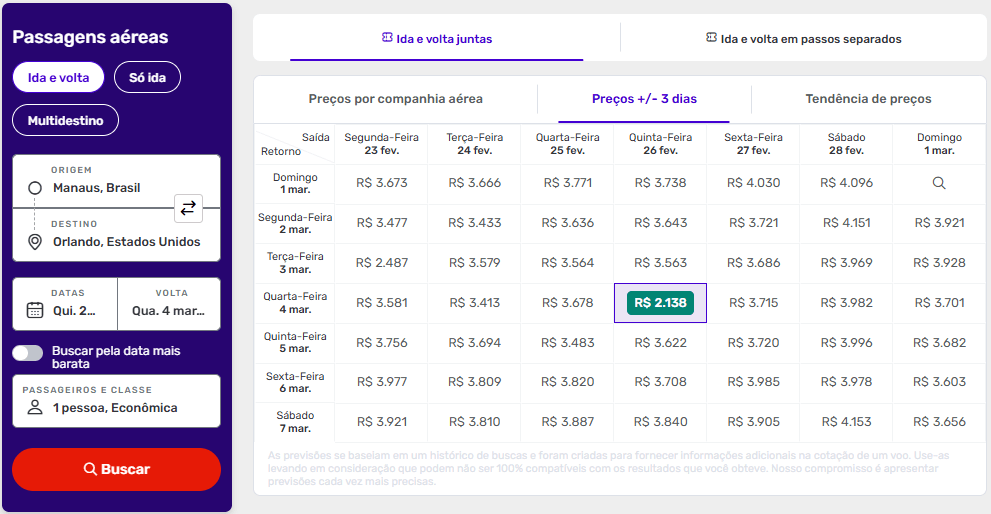Click the destination map pin icon
This screenshot has height=514, width=991.
[x=35, y=242]
